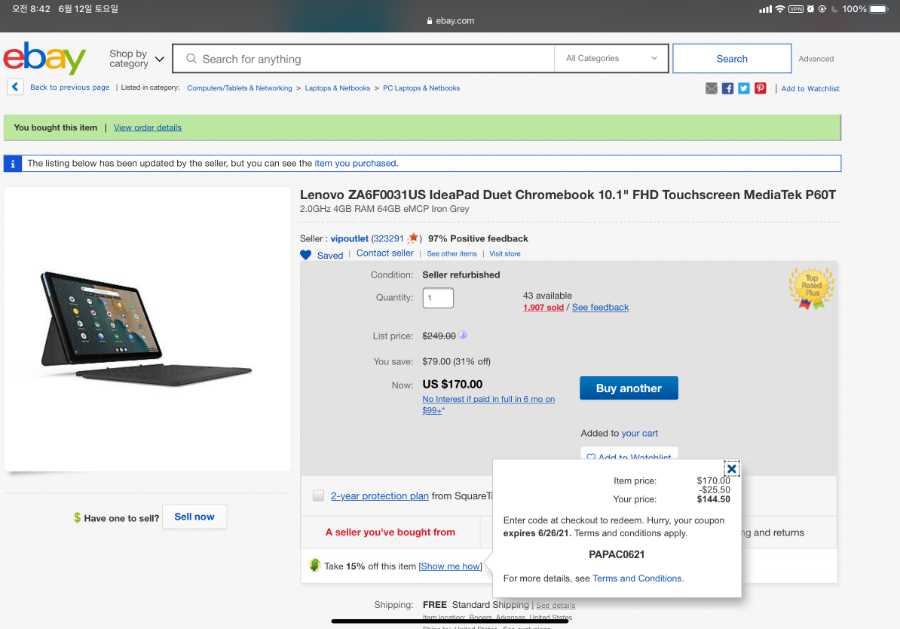900x629 pixels.
Task: Click the eBay logo
Action: click(x=44, y=57)
